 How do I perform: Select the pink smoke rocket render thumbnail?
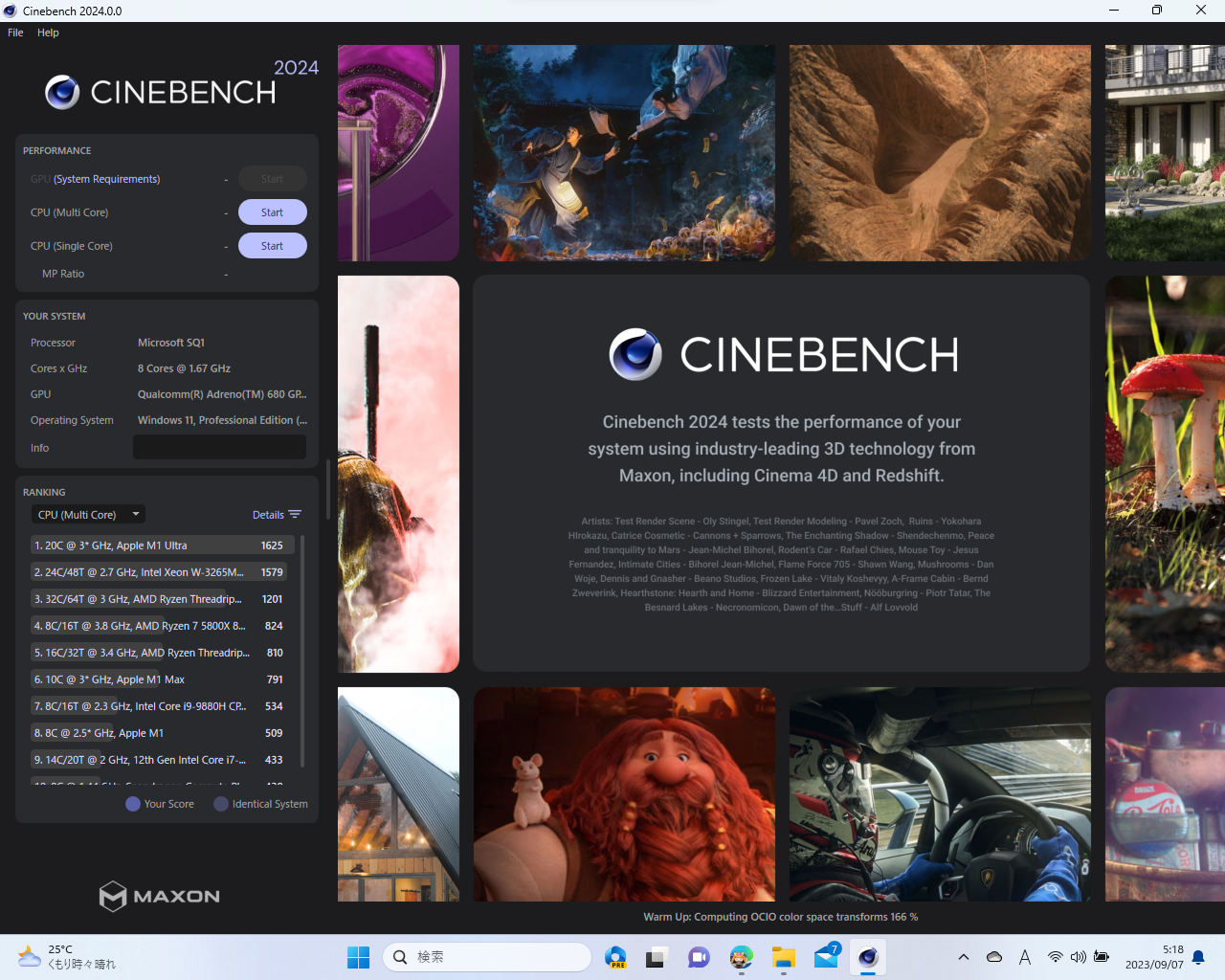[398, 474]
